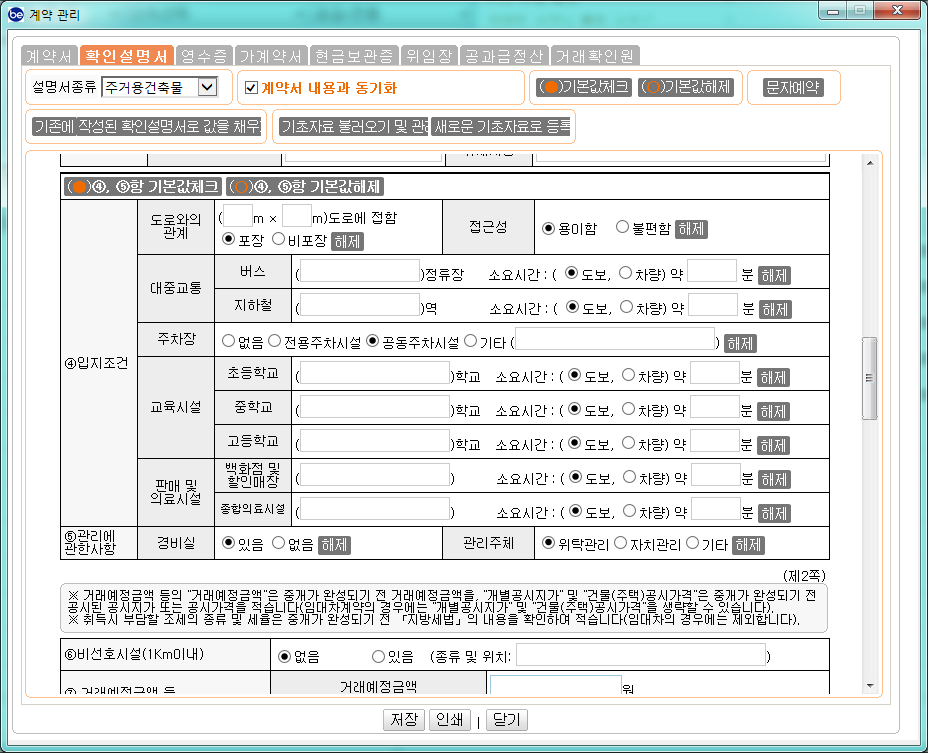
Task: Select 불편함 for 접근성
Action: [x=622, y=227]
